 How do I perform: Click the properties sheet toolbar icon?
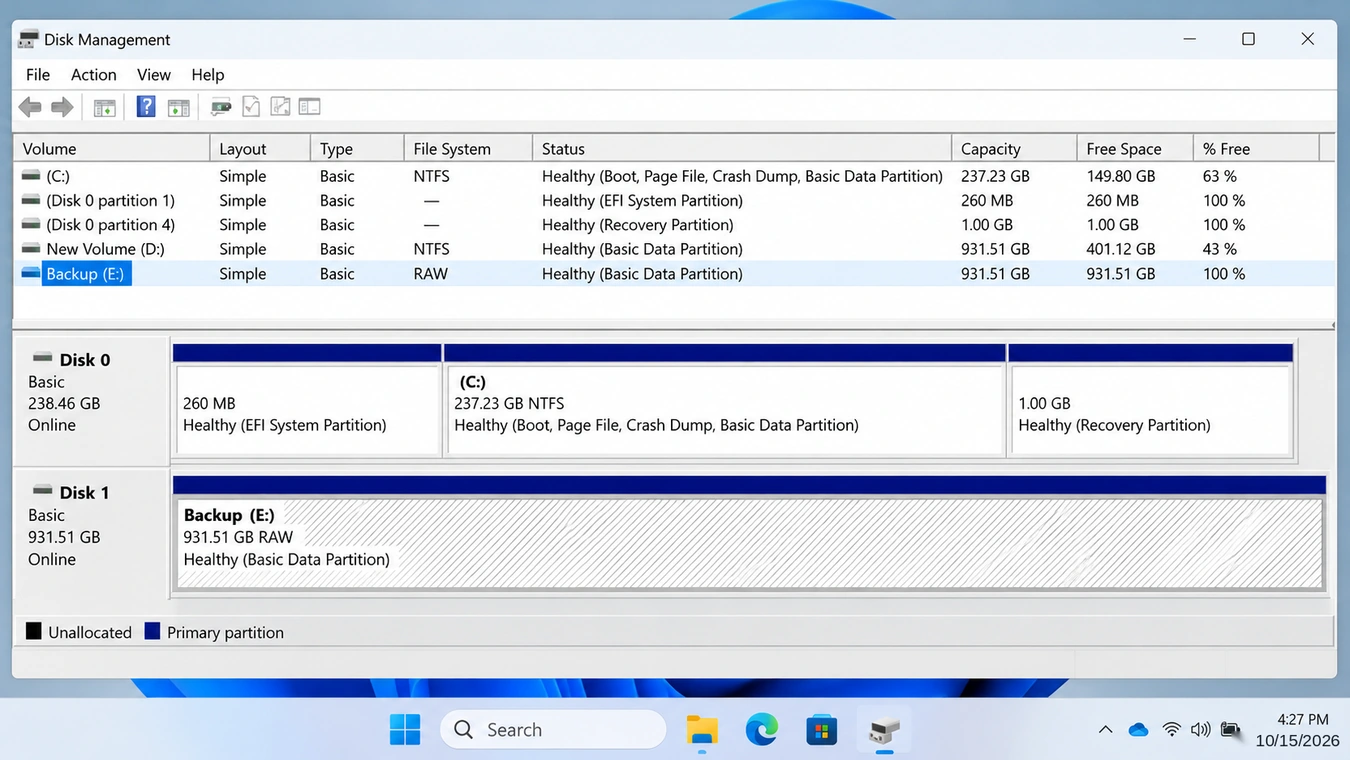pos(280,106)
